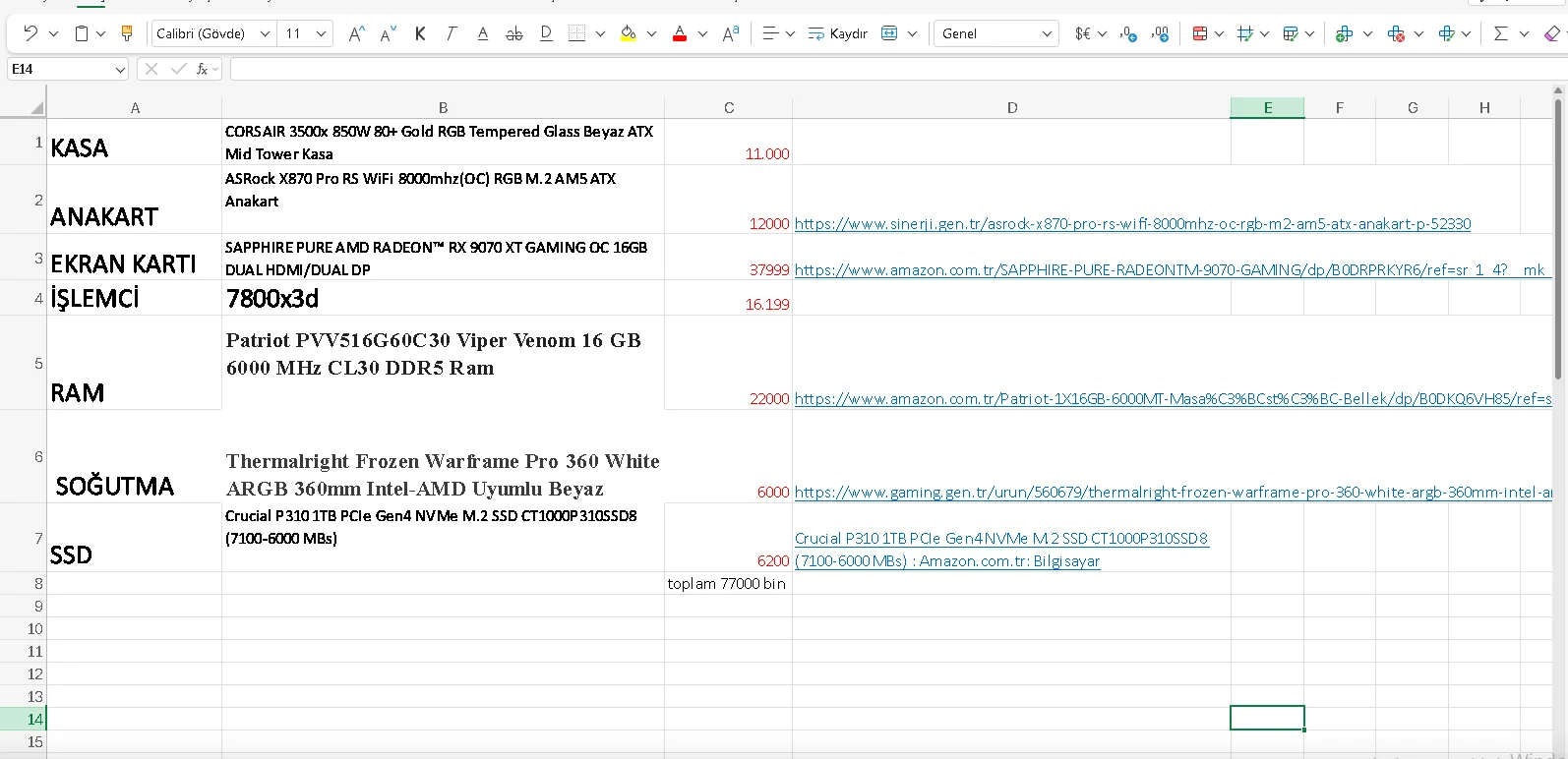1568x759 pixels.
Task: Open Conditional Formatting icon
Action: tap(1199, 33)
